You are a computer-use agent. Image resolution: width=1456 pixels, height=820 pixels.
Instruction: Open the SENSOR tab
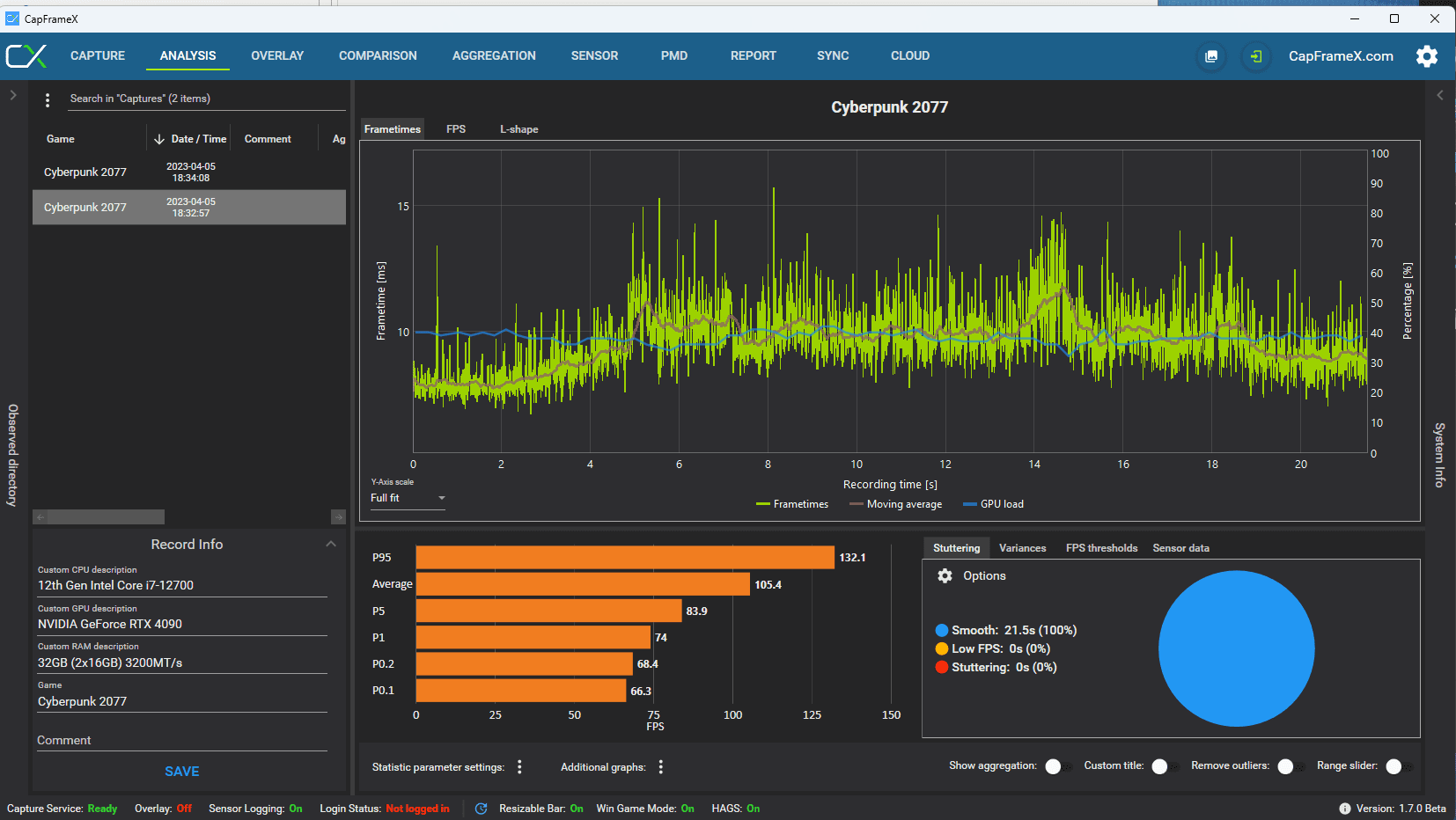(594, 55)
